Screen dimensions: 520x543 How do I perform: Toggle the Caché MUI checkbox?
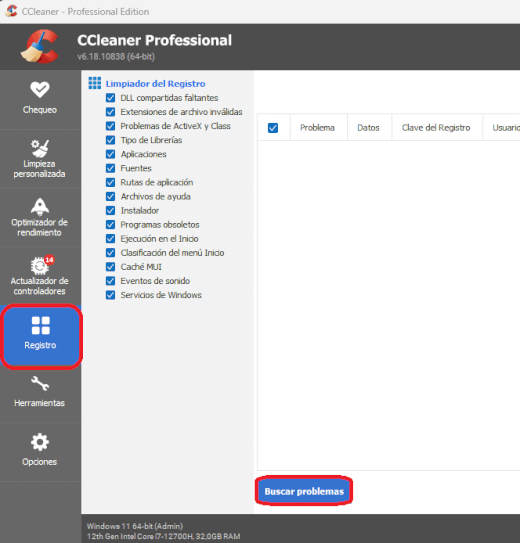click(110, 267)
